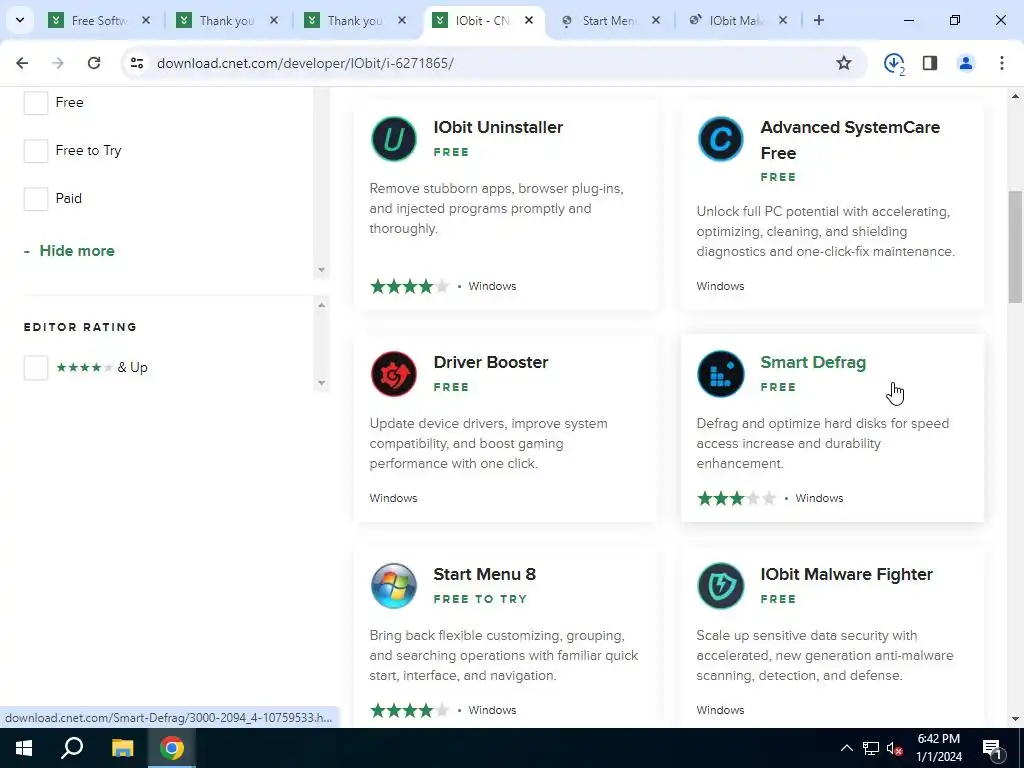1024x768 pixels.
Task: Switch to first Thank you tab
Action: [x=226, y=20]
